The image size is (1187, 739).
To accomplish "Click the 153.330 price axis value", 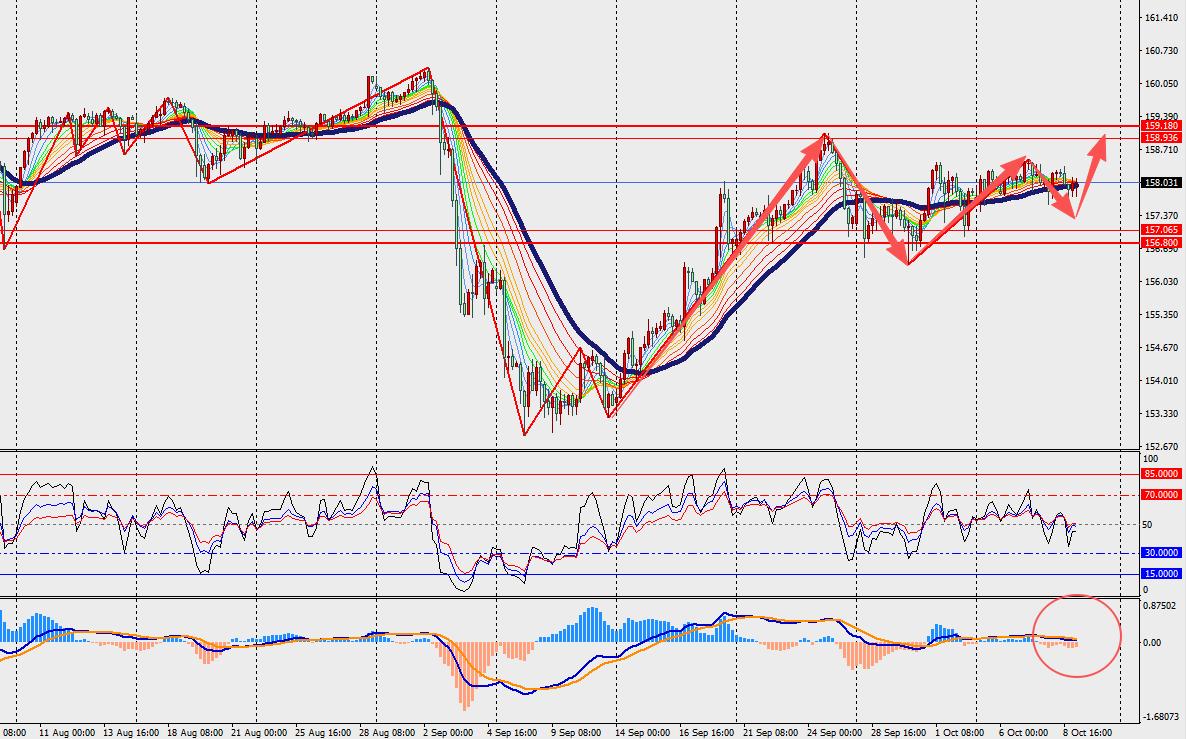I will [1161, 414].
